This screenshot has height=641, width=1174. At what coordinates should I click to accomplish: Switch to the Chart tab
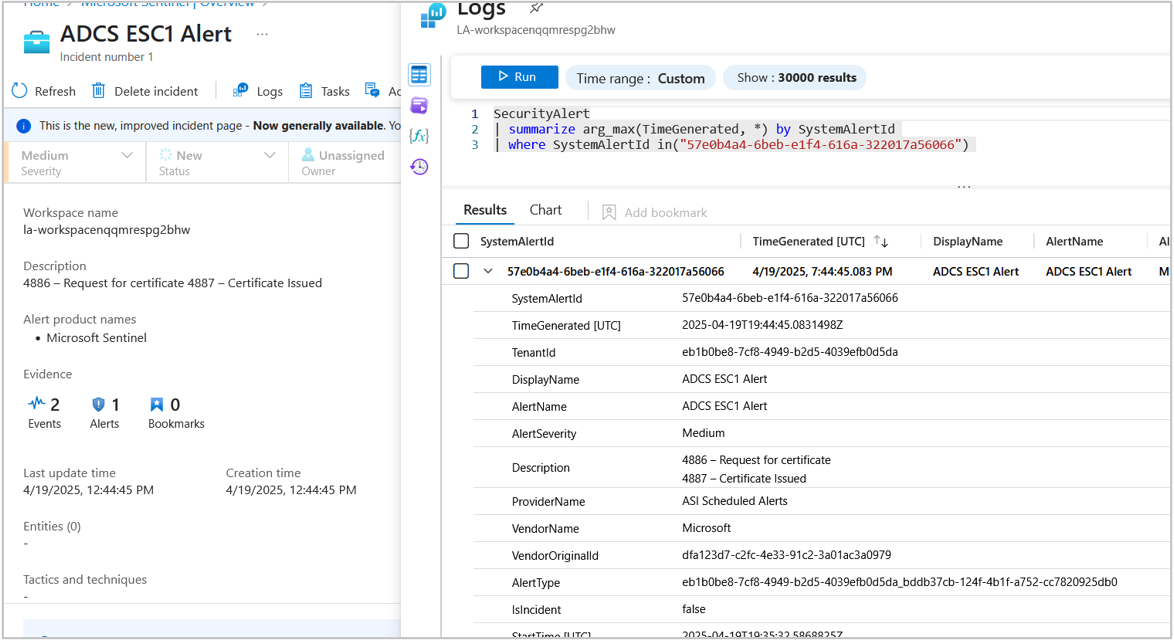click(x=545, y=210)
